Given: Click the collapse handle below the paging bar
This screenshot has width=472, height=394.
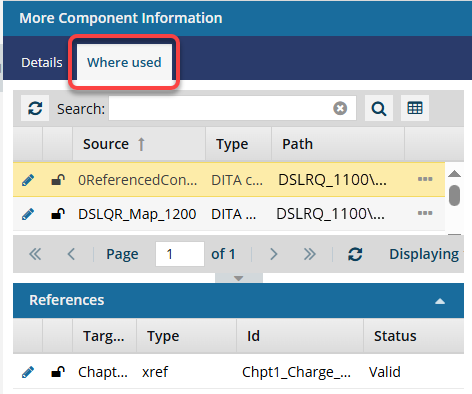Looking at the screenshot, I should click(x=239, y=278).
